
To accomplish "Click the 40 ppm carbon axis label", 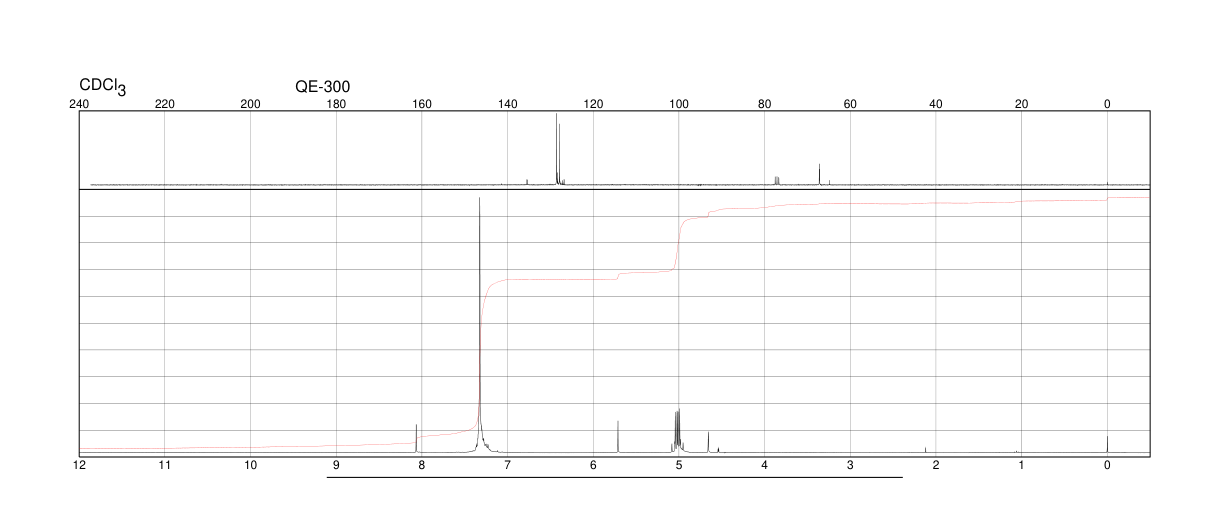I will tap(936, 103).
